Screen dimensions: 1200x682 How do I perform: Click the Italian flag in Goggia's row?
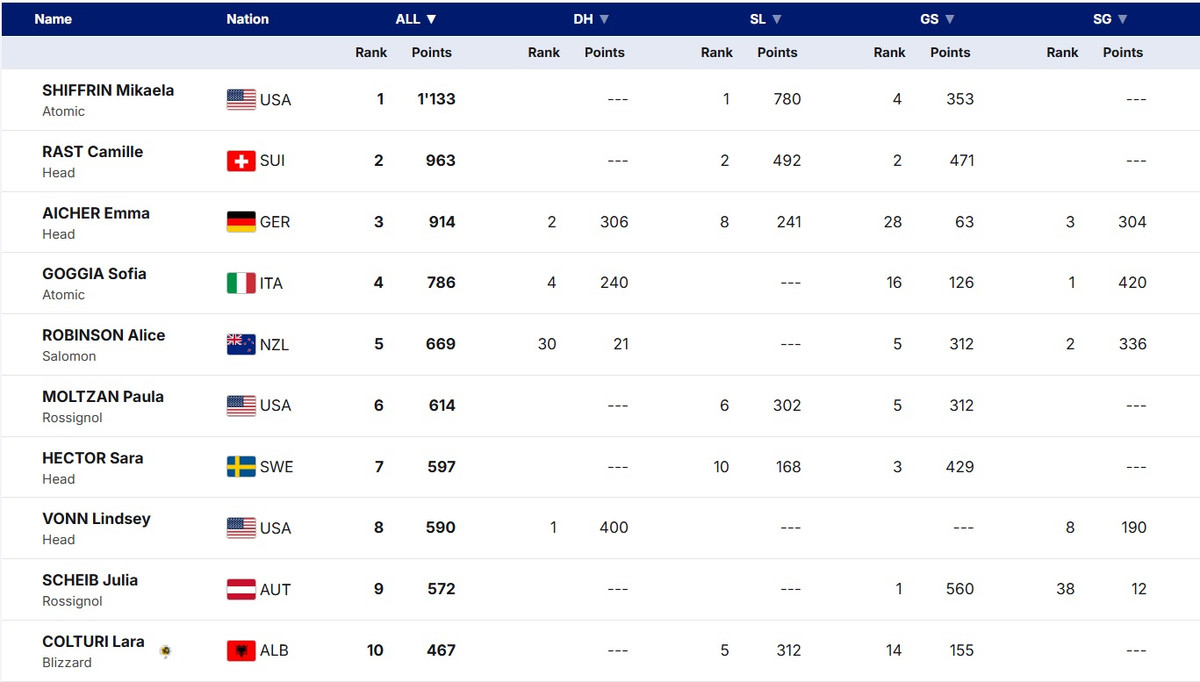[x=241, y=283]
